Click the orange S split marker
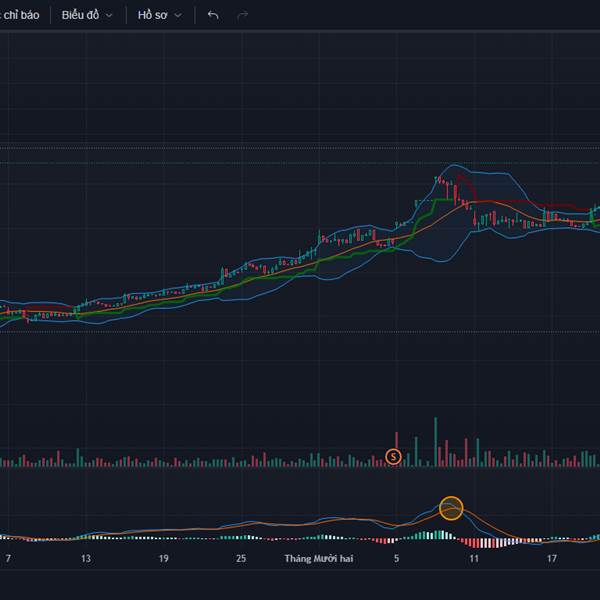The width and height of the screenshot is (600, 600). pyautogui.click(x=393, y=457)
